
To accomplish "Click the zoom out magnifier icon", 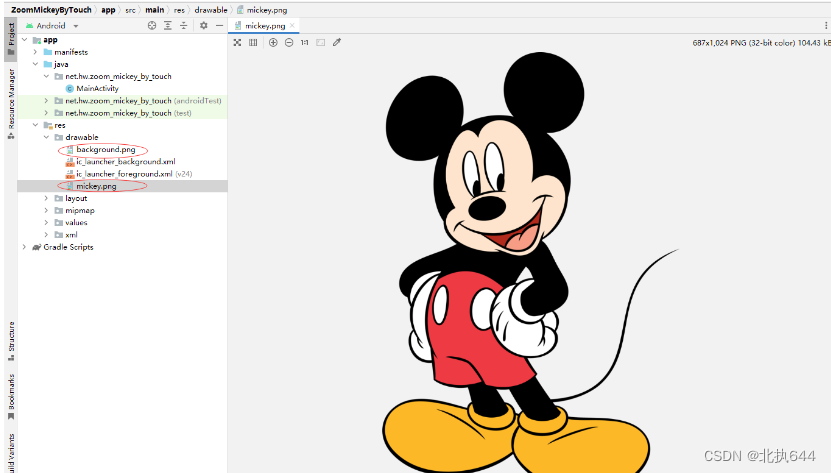I will (x=289, y=43).
